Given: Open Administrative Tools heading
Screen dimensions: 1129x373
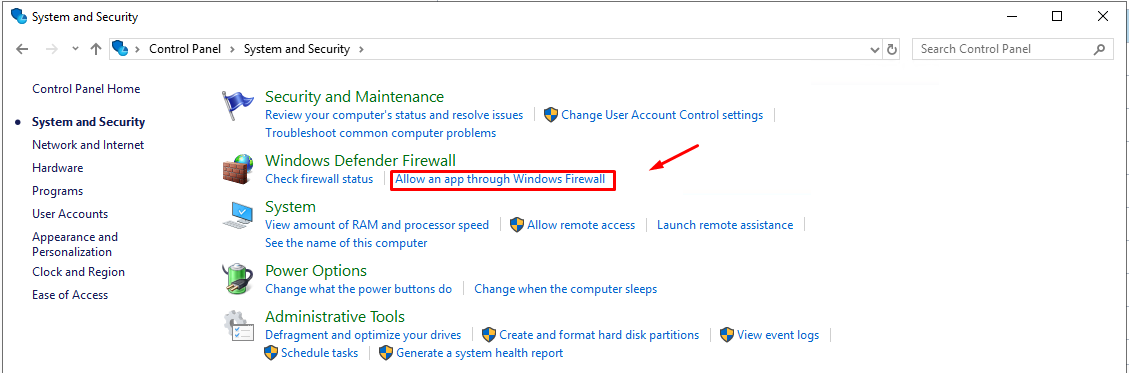Looking at the screenshot, I should (x=335, y=317).
